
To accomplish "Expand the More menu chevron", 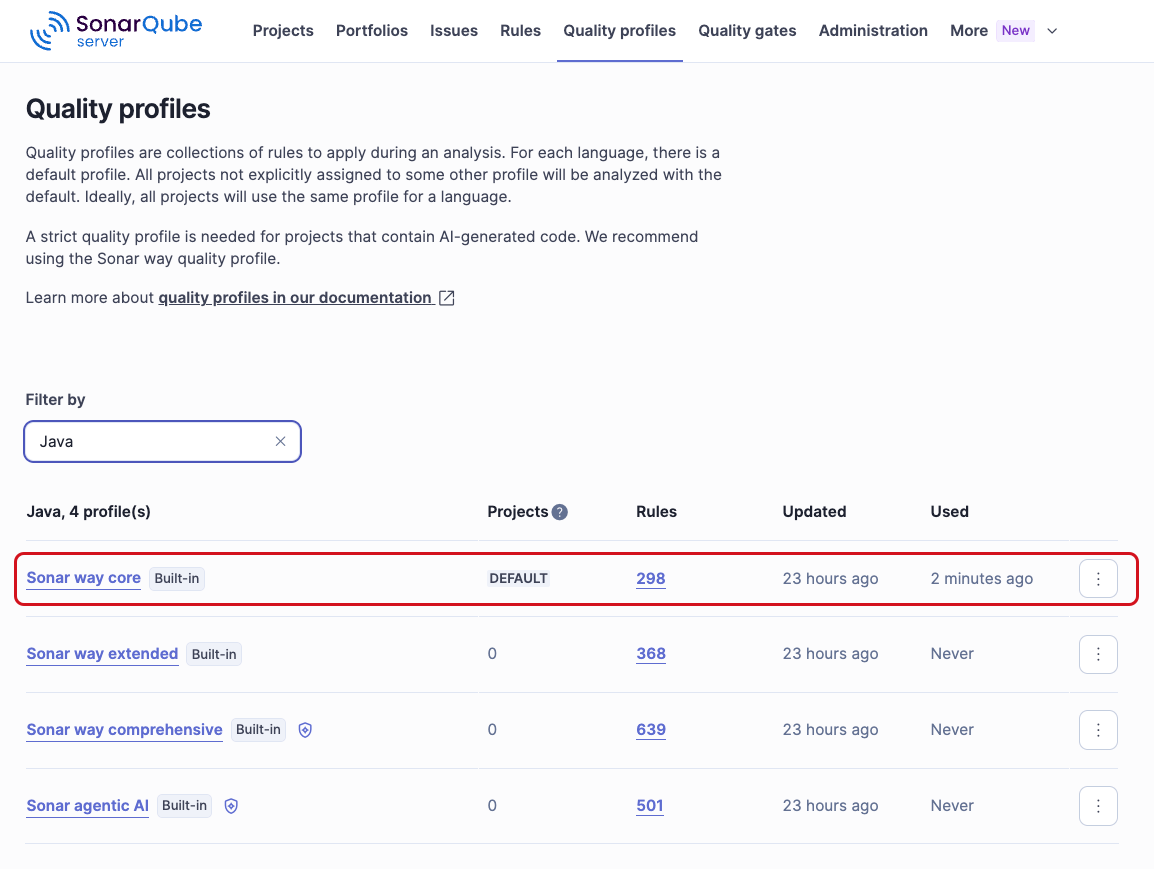I will point(1052,31).
